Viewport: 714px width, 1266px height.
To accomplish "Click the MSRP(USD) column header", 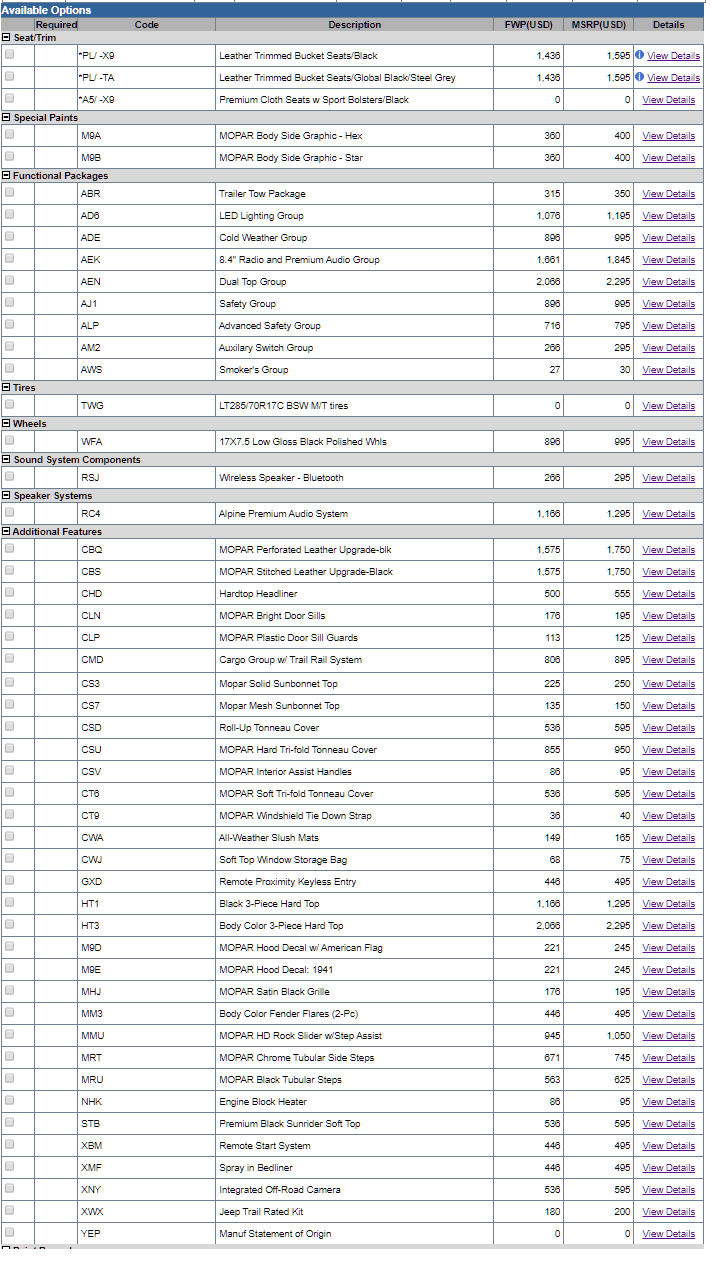I will pyautogui.click(x=599, y=24).
